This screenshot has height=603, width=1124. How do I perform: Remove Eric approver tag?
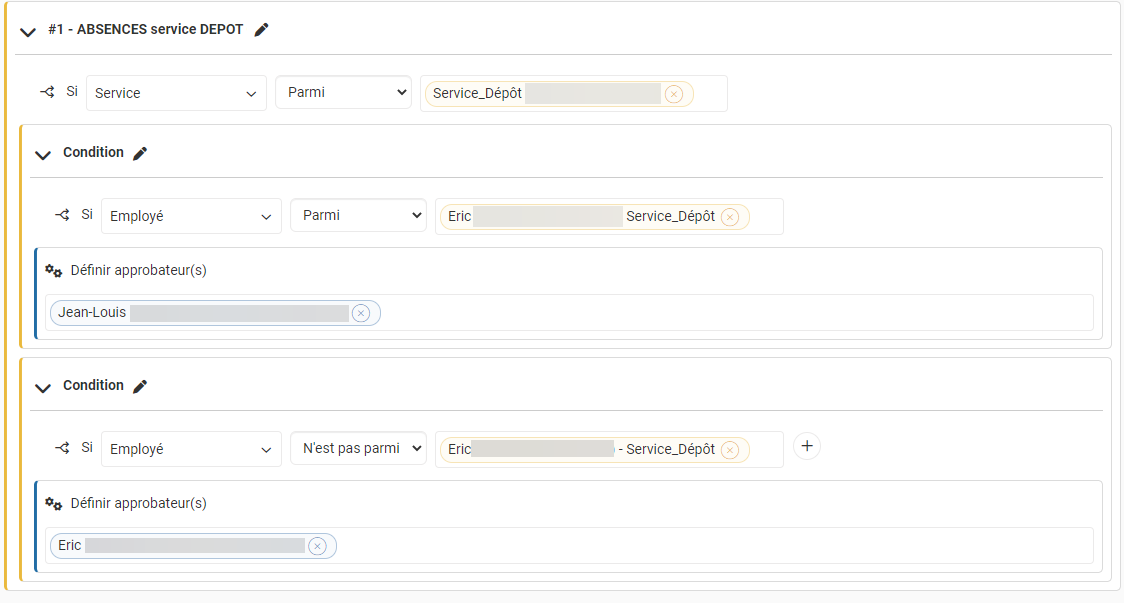pos(317,546)
